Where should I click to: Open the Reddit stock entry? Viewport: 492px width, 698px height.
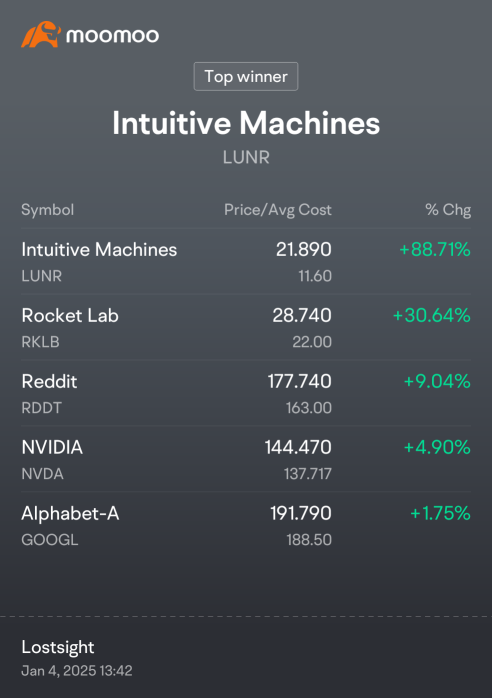[246, 394]
